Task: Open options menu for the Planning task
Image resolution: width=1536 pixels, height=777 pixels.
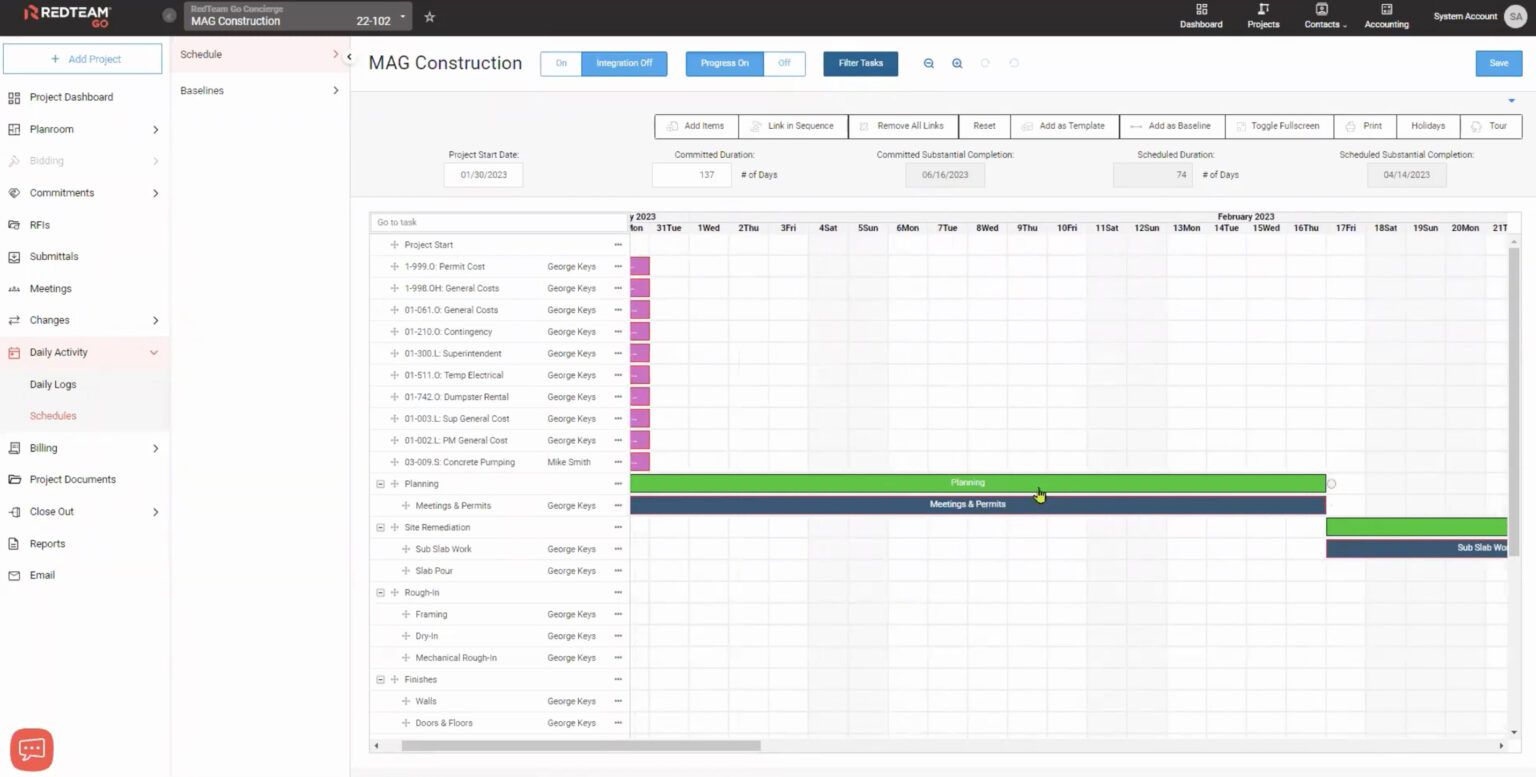Action: tap(617, 483)
